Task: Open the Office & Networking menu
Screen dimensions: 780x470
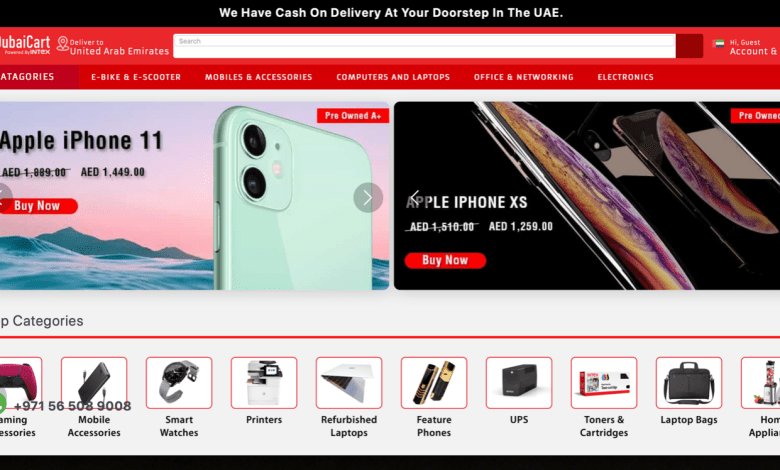Action: pos(523,77)
